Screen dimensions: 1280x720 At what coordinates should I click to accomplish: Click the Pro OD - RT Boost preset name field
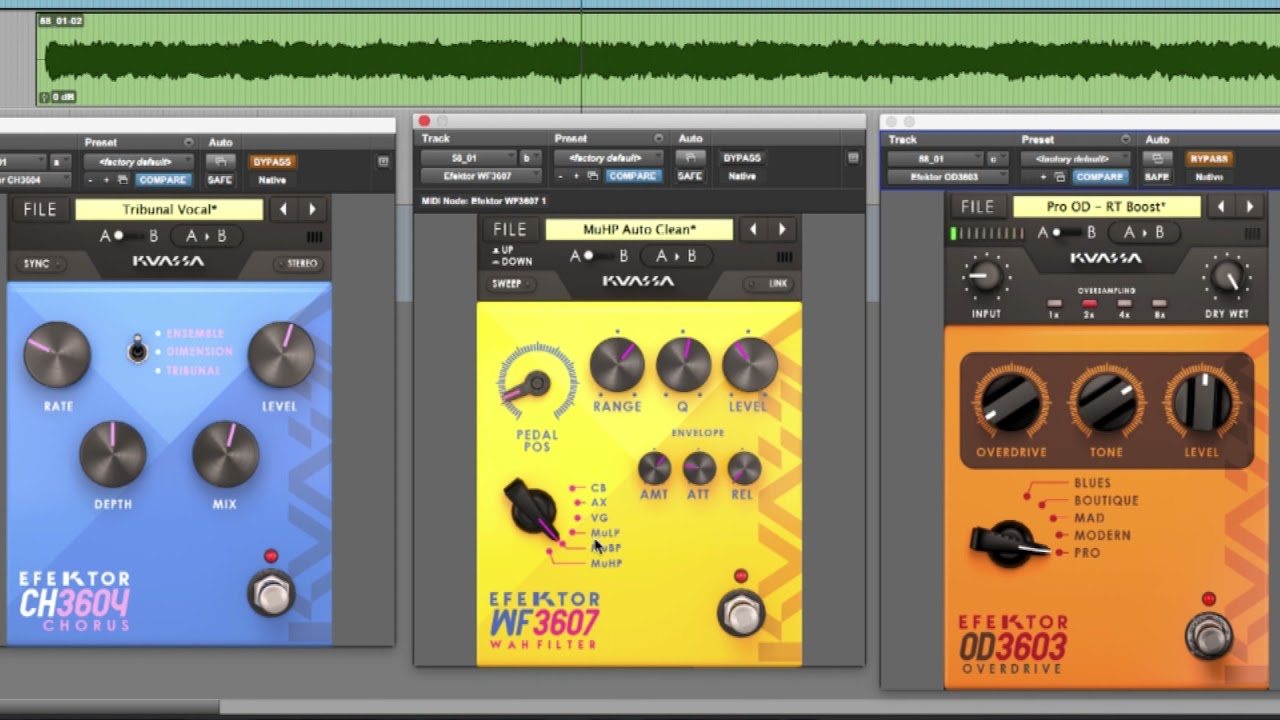pyautogui.click(x=1106, y=206)
